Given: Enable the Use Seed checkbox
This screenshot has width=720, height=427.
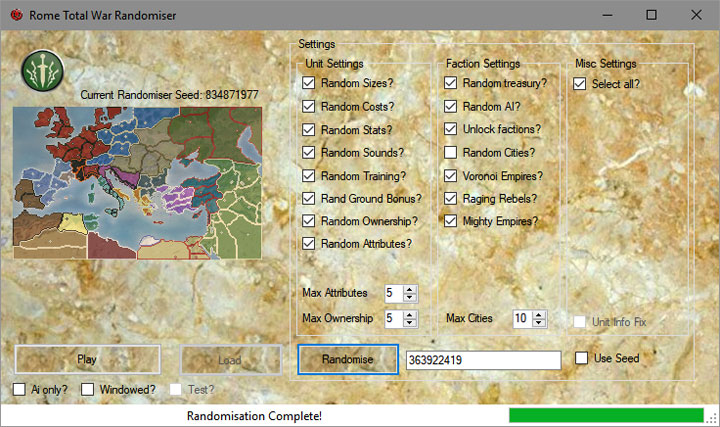Looking at the screenshot, I should point(581,358).
